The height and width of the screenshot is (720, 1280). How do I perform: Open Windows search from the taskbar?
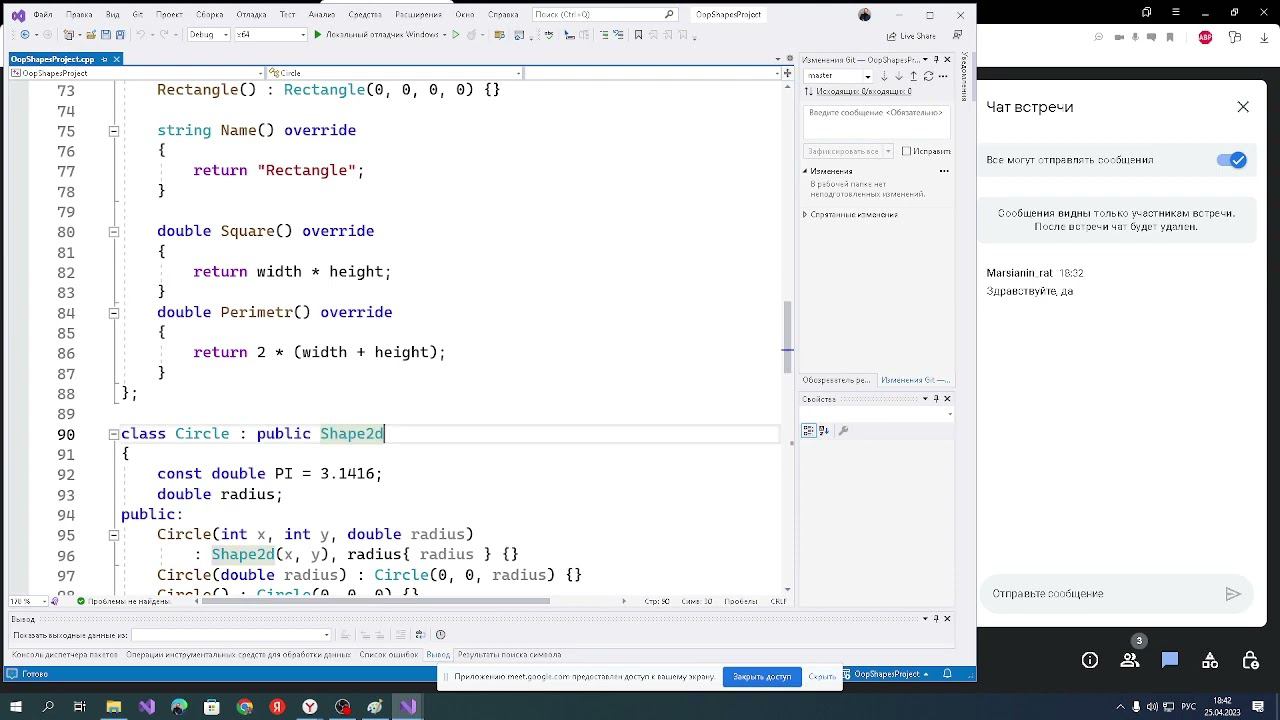[48, 707]
